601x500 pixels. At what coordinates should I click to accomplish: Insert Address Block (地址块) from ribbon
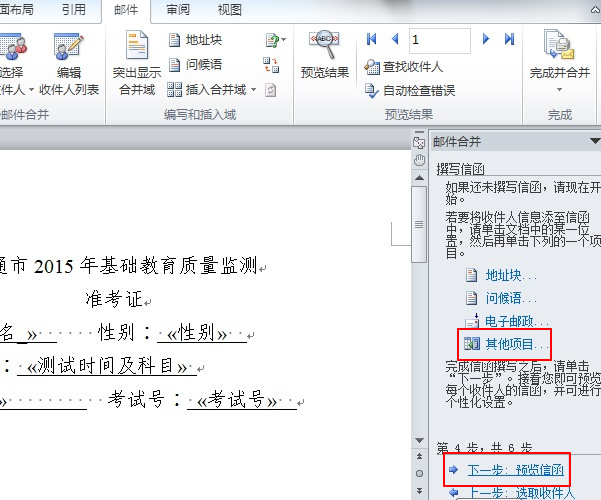[195, 40]
